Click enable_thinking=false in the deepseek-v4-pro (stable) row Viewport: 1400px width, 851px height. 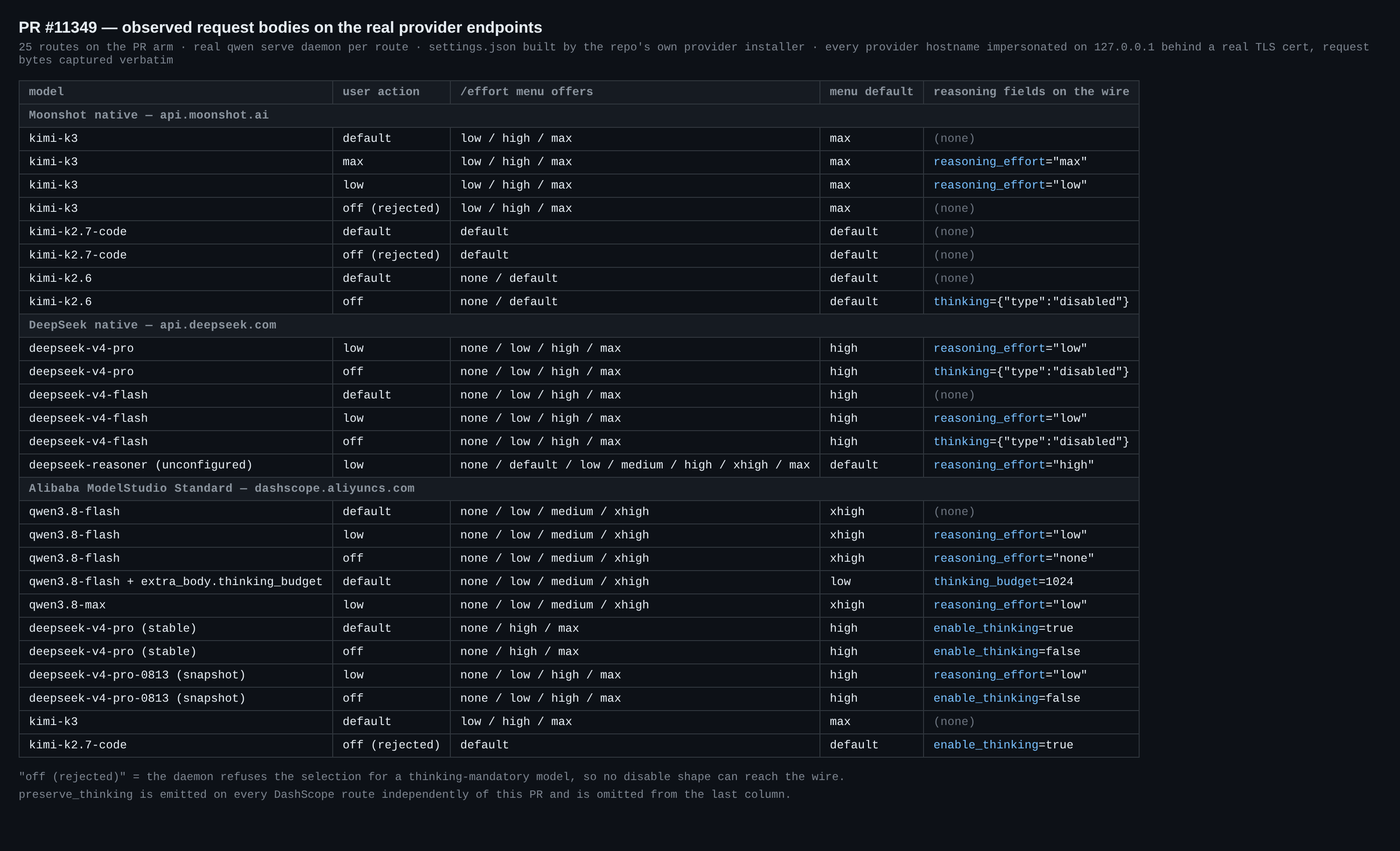pos(1006,652)
